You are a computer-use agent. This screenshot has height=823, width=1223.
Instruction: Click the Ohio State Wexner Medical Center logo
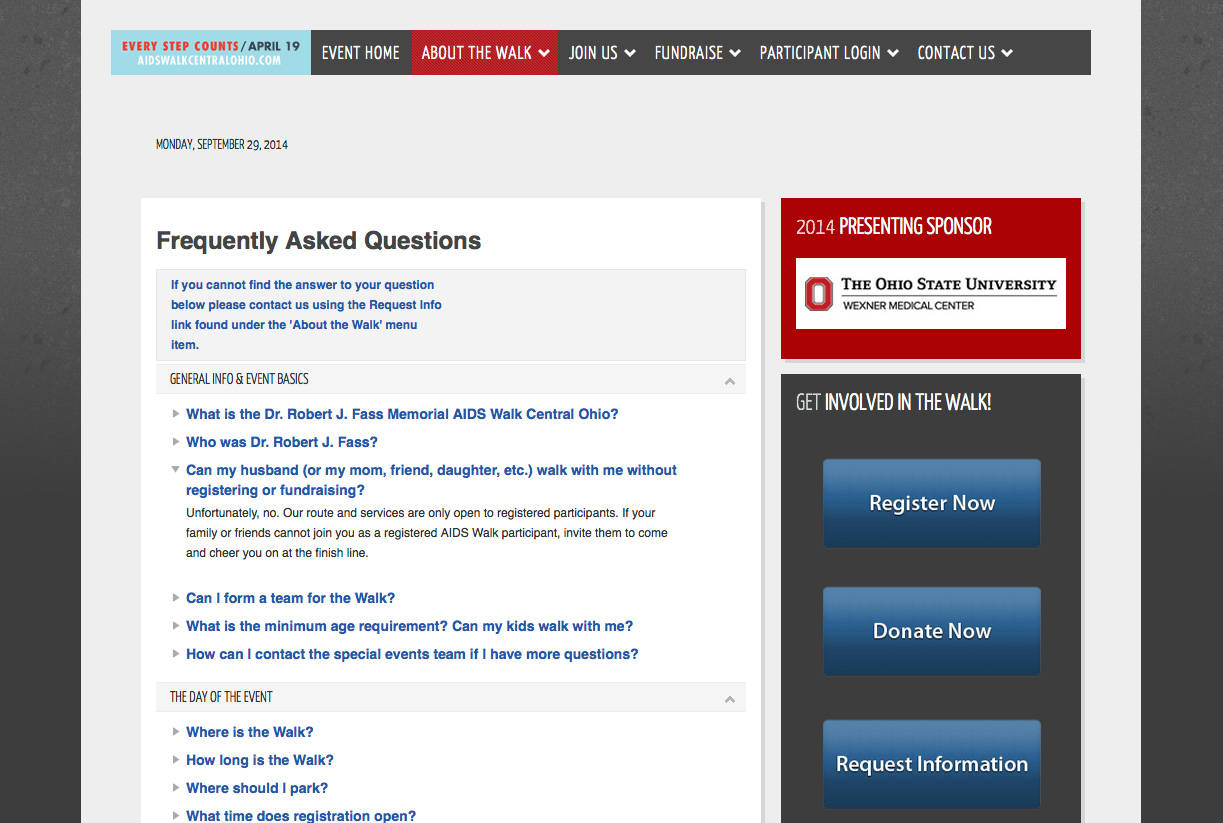point(930,293)
